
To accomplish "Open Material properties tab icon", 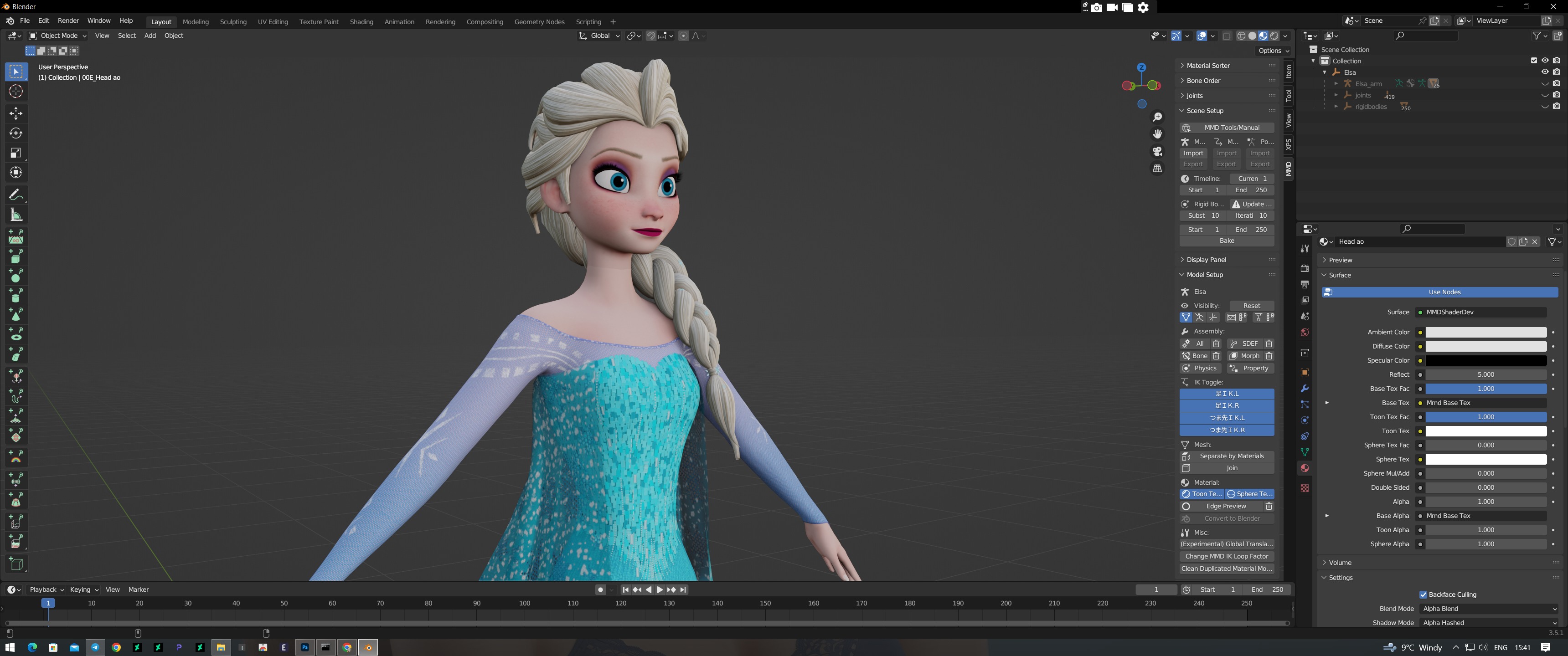I will pyautogui.click(x=1305, y=468).
